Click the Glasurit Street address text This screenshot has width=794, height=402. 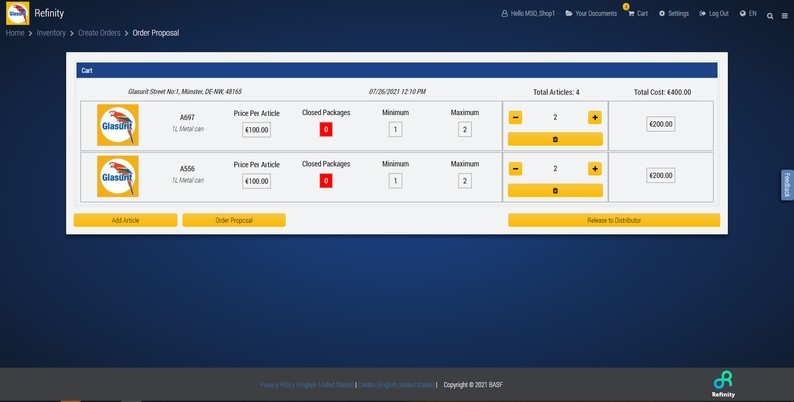[x=185, y=92]
